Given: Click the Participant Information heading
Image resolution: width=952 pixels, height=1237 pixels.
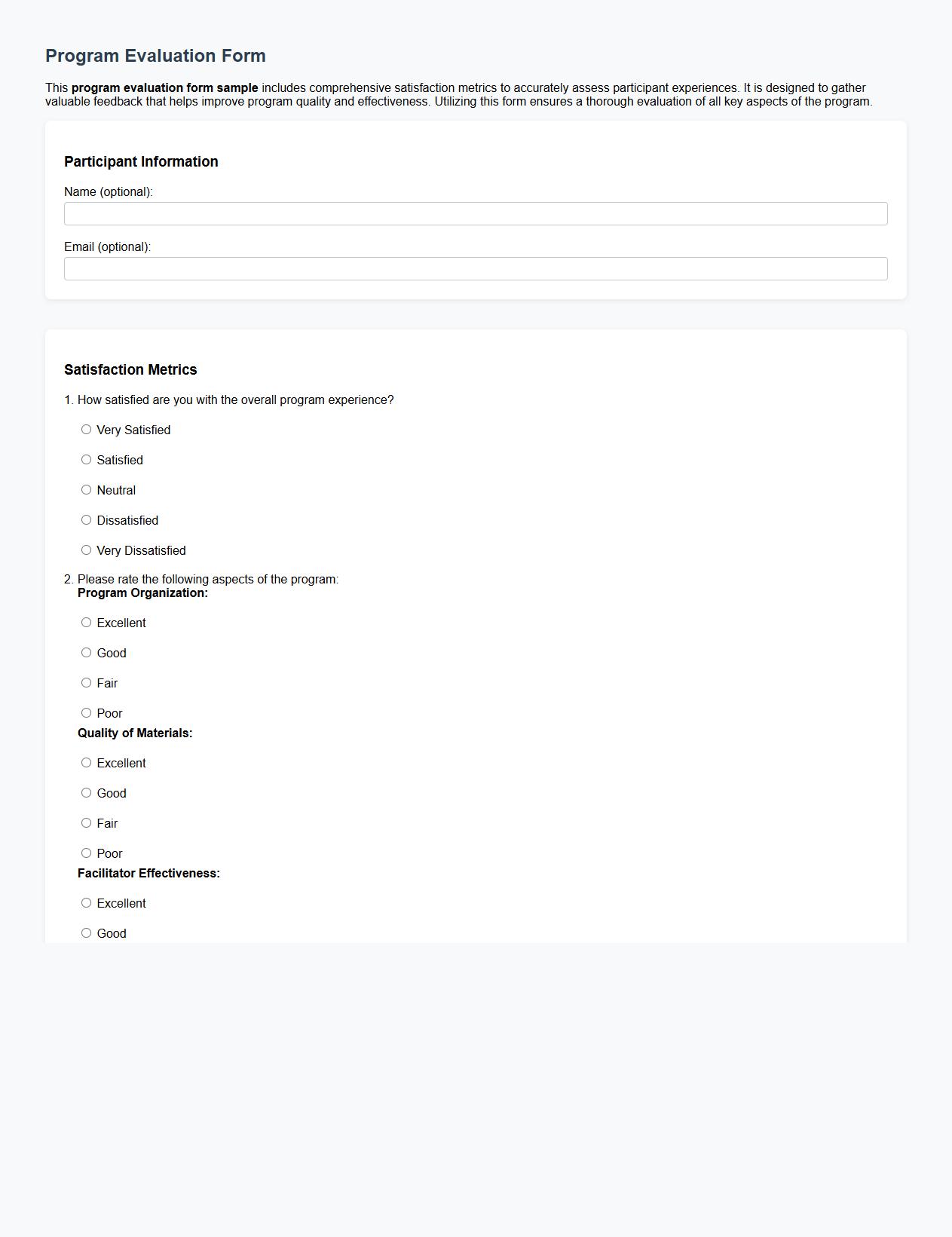Looking at the screenshot, I should (x=141, y=161).
